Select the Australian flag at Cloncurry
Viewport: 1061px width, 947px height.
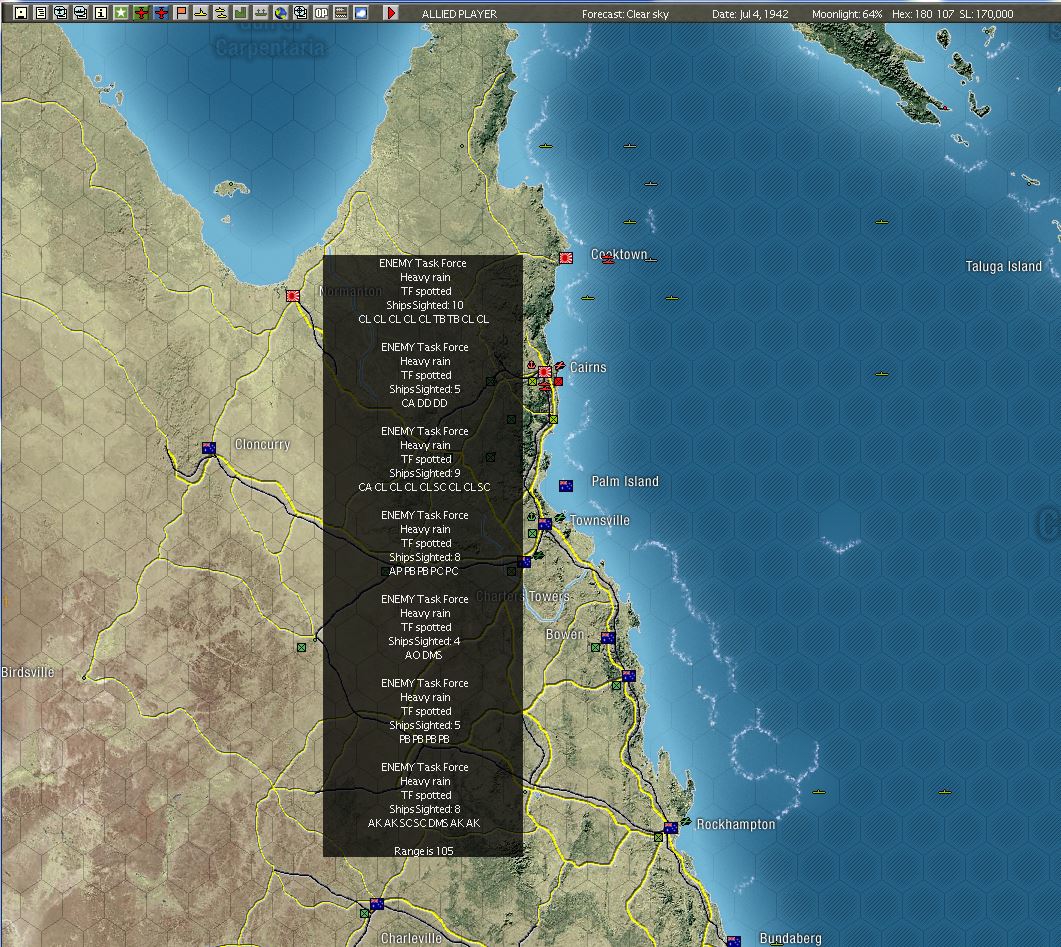click(209, 448)
